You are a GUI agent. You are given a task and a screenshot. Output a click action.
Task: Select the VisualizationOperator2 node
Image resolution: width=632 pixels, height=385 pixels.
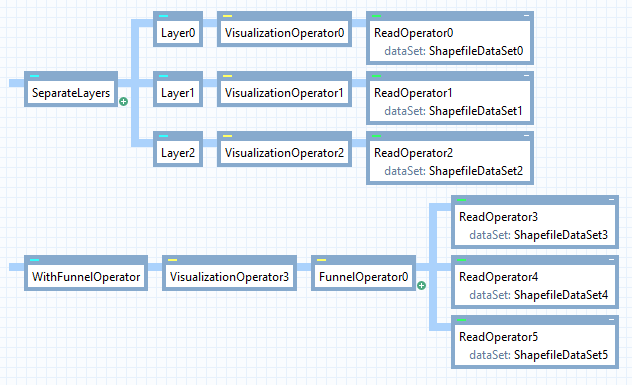click(285, 149)
